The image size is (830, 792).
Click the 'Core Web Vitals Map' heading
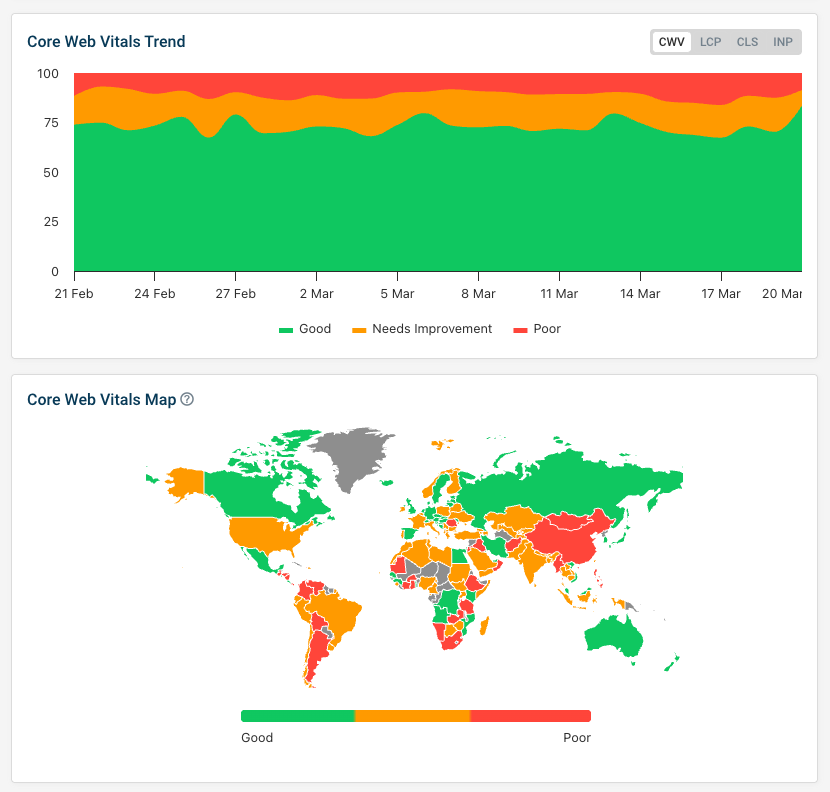102,399
